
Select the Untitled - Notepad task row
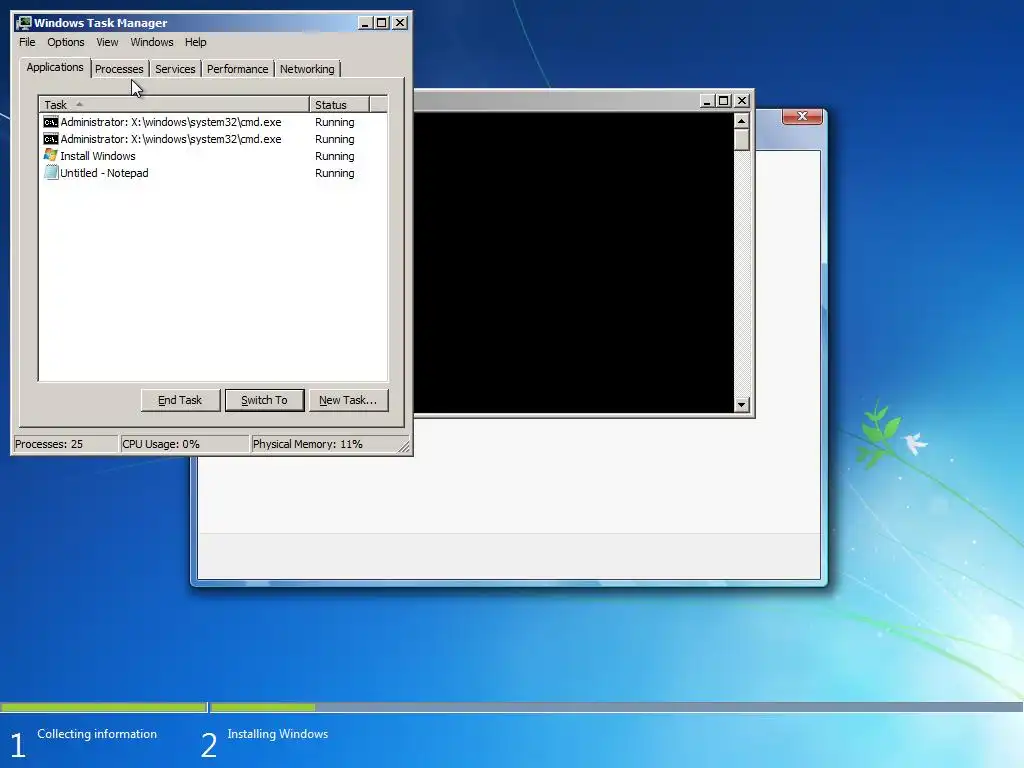tap(213, 173)
